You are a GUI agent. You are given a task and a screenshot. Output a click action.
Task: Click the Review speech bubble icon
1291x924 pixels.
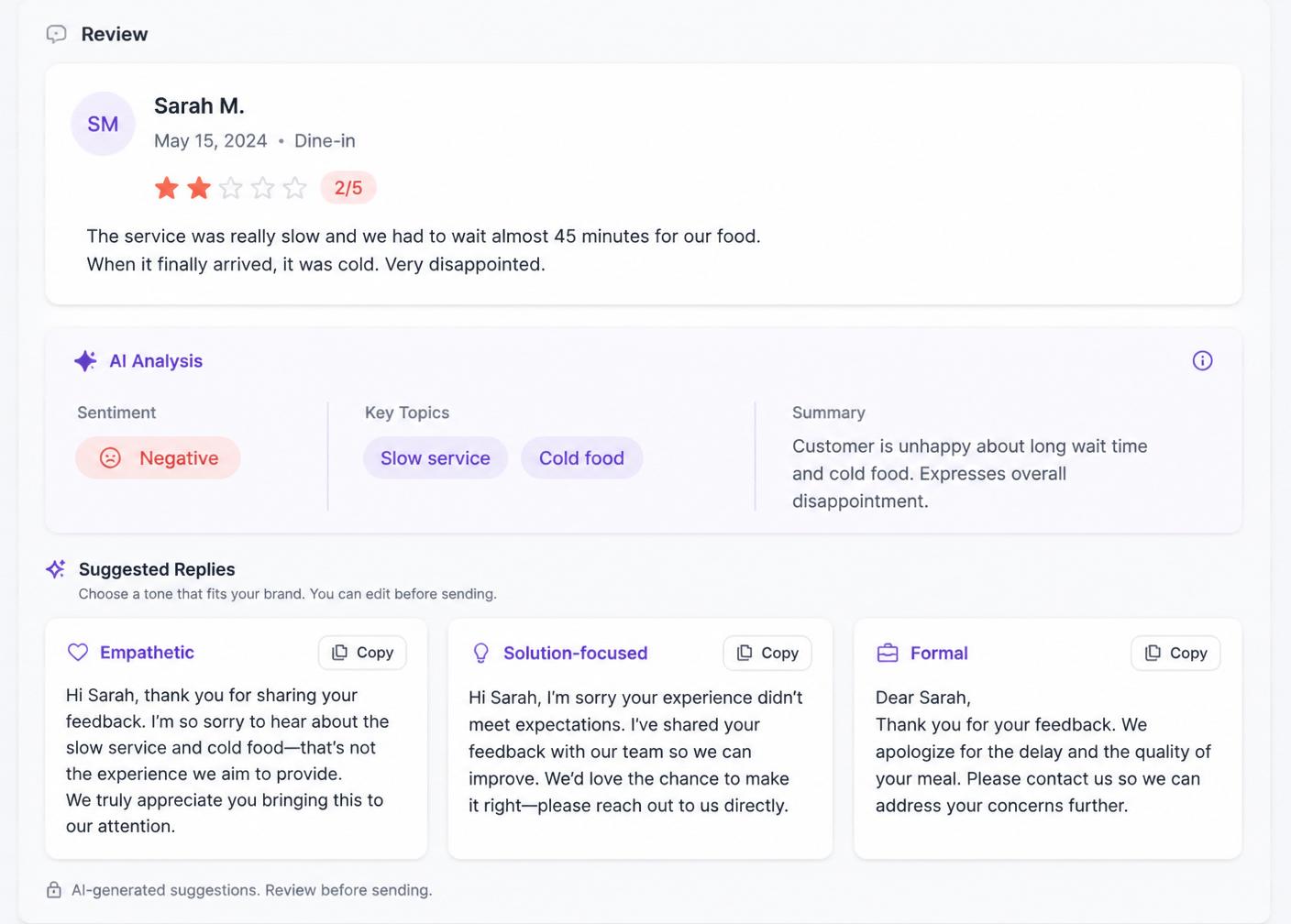coord(57,35)
